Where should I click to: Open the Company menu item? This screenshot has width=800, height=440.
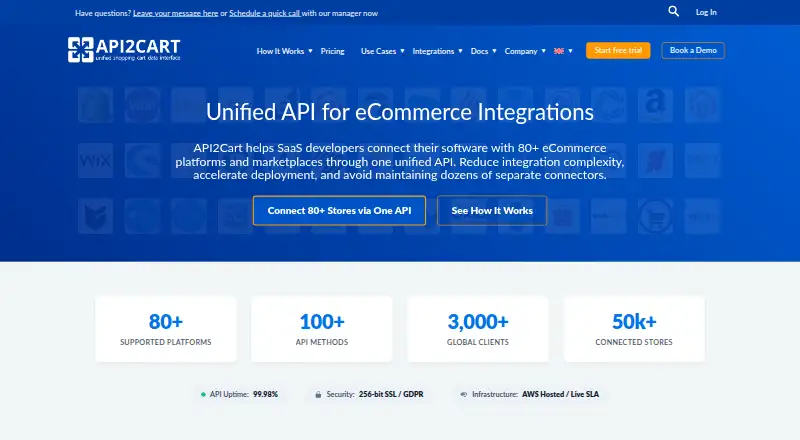point(521,51)
